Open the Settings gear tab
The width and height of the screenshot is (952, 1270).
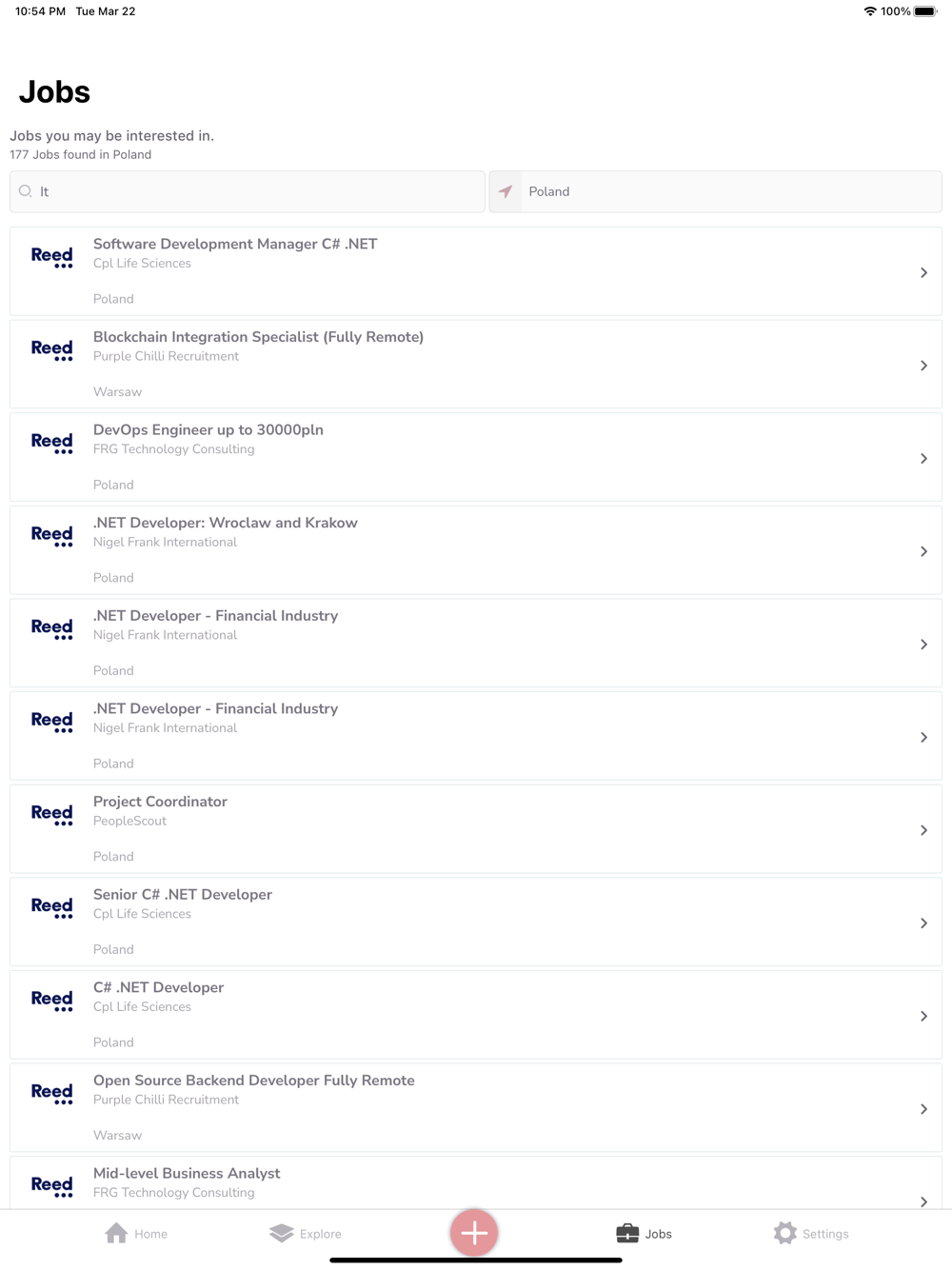pyautogui.click(x=811, y=1234)
